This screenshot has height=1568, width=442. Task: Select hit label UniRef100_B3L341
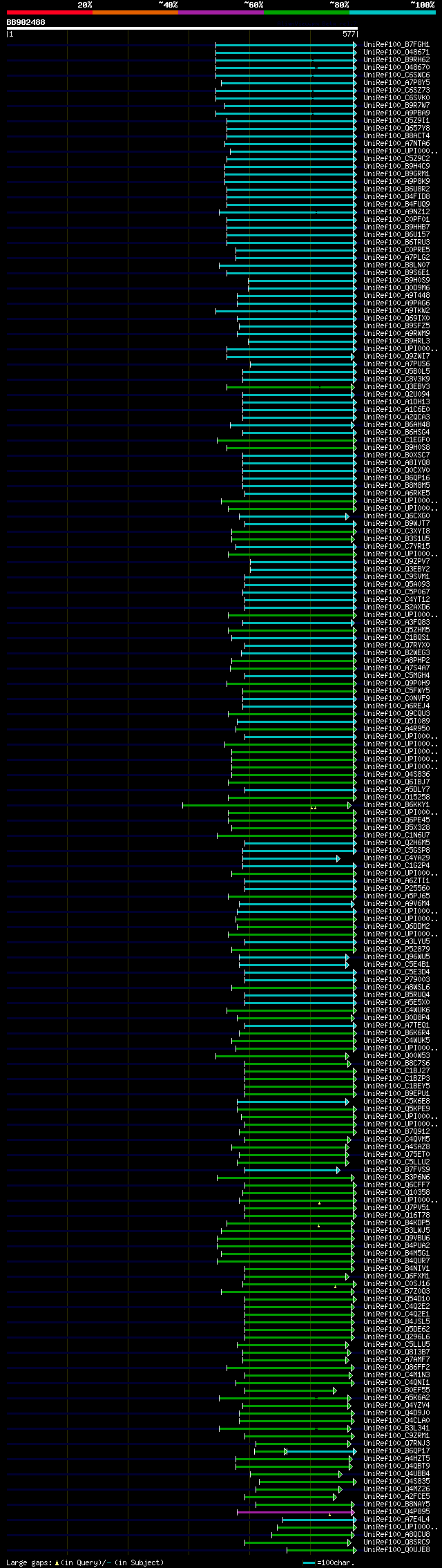click(396, 1428)
